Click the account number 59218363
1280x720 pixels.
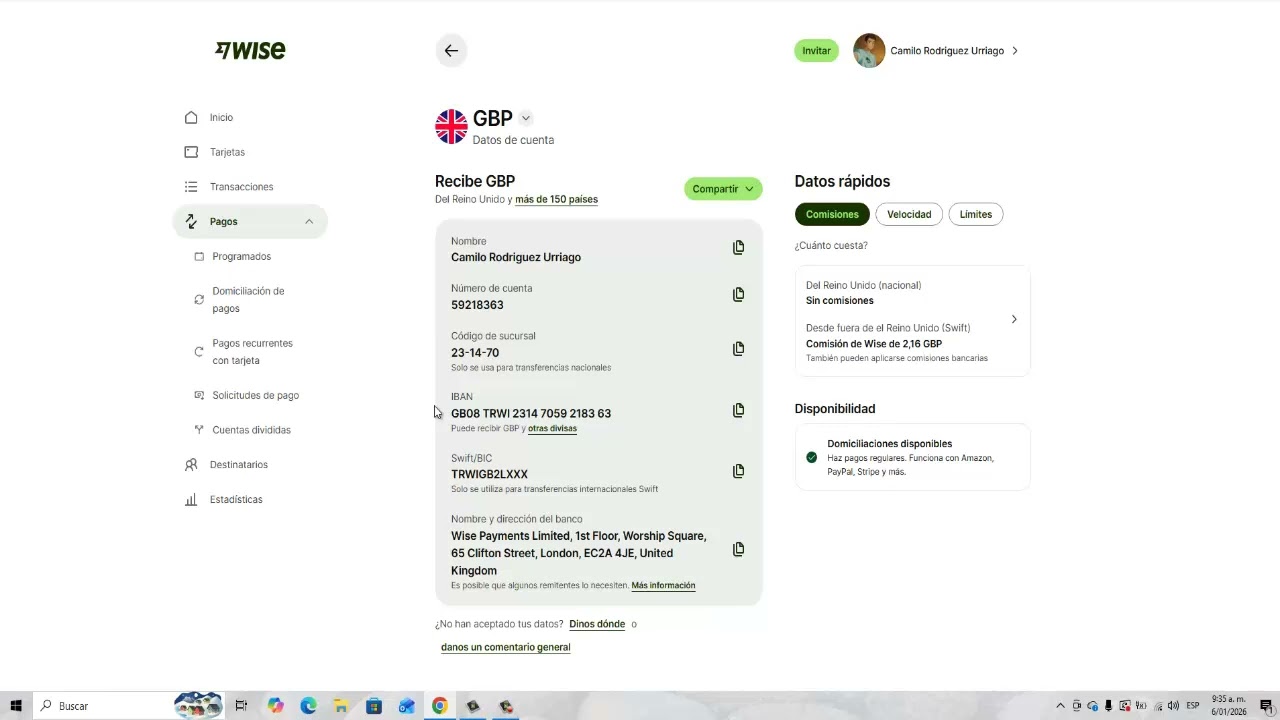tap(477, 306)
